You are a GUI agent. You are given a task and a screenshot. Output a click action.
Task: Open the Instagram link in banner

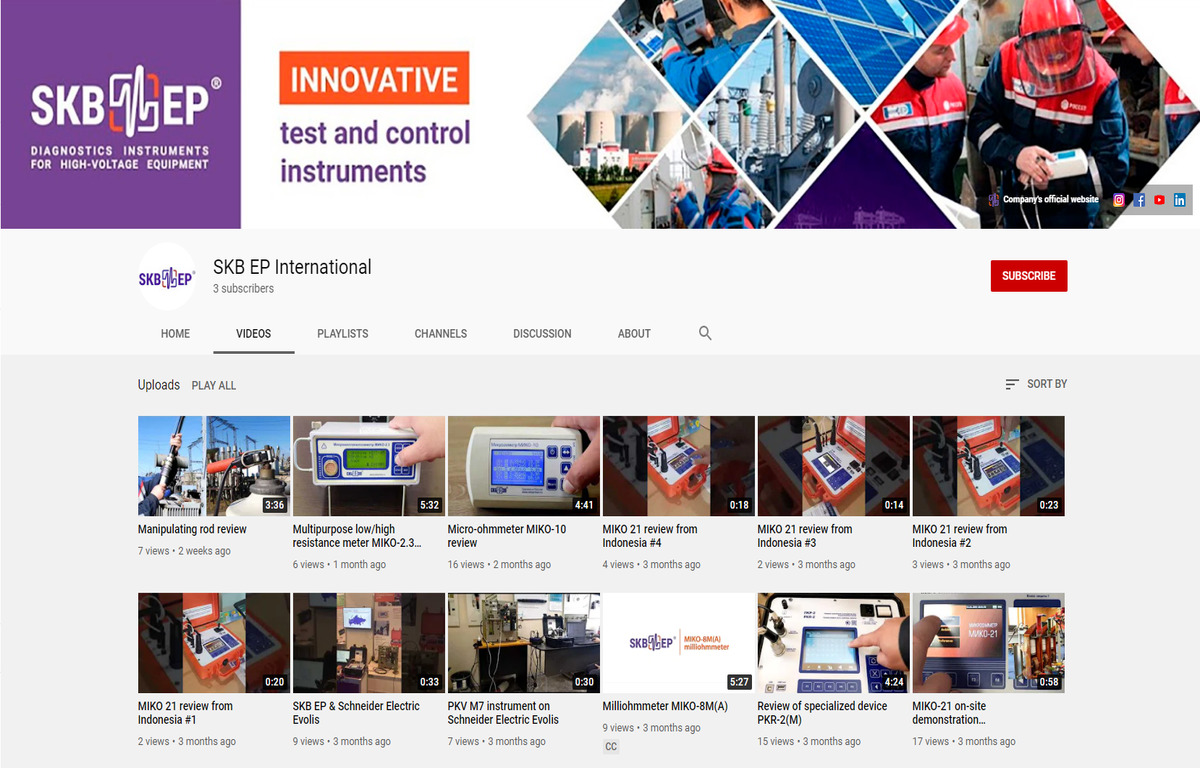[x=1119, y=200]
